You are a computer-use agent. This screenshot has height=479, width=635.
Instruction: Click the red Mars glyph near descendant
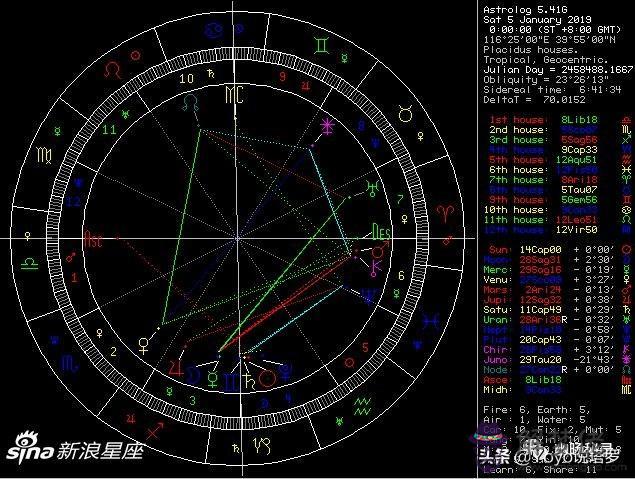pos(379,251)
